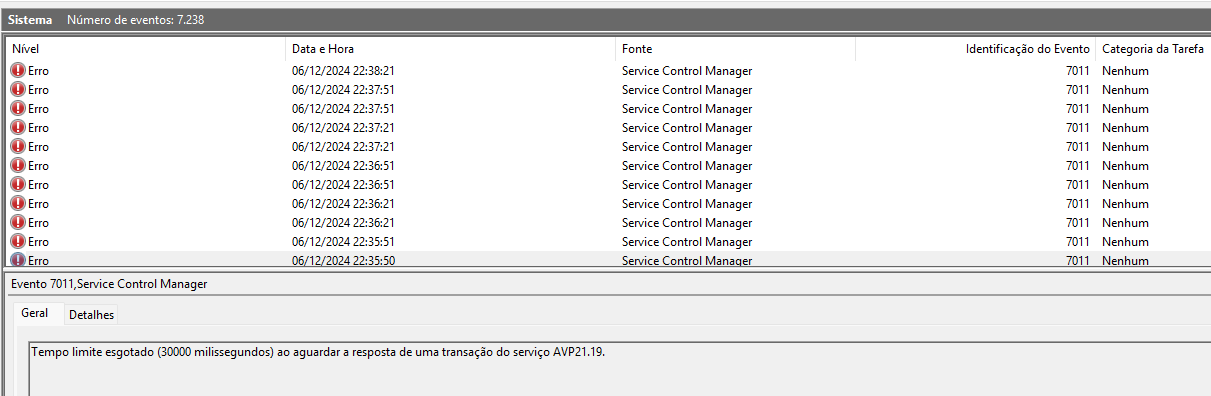Click the first 22:36:21 event ID 7011 cell
The height and width of the screenshot is (396, 1211).
tap(1077, 204)
